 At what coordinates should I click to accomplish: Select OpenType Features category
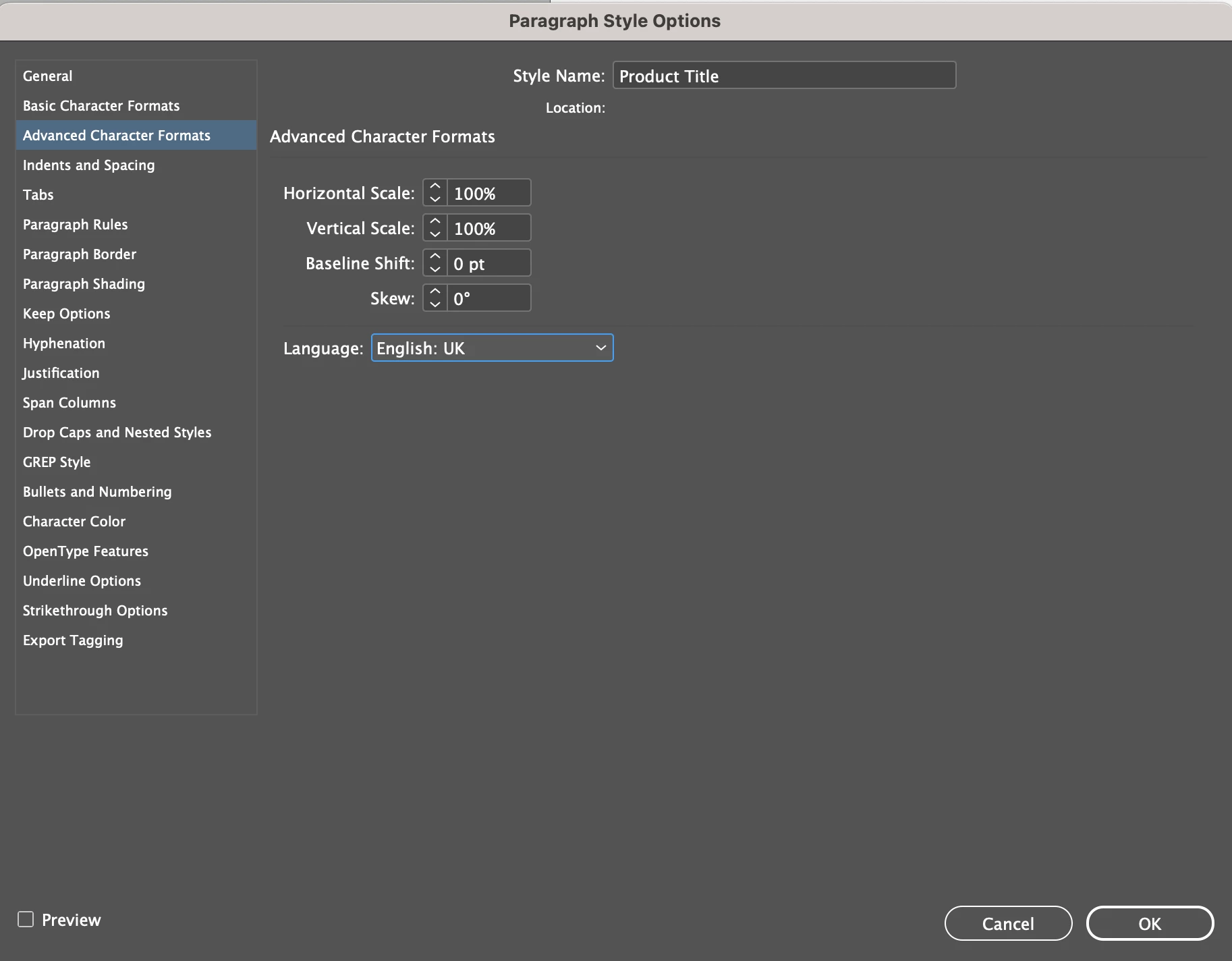136,551
